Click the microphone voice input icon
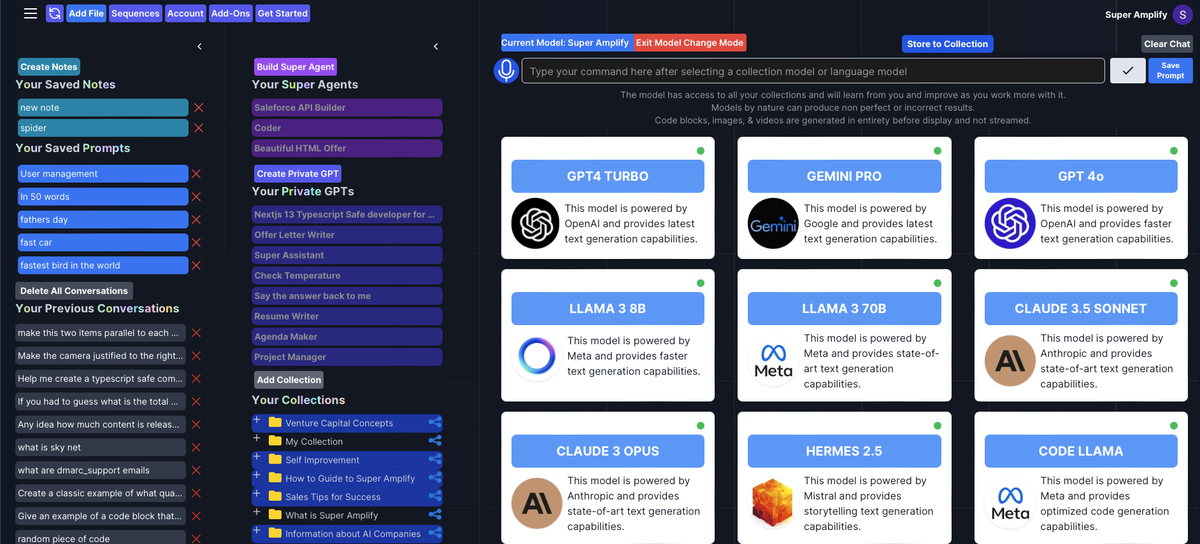 [506, 71]
